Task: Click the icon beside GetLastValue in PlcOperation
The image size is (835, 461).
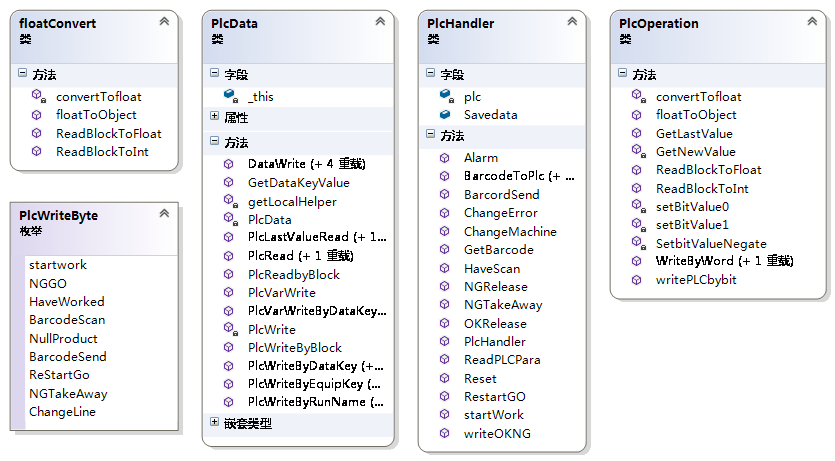Action: coord(637,133)
